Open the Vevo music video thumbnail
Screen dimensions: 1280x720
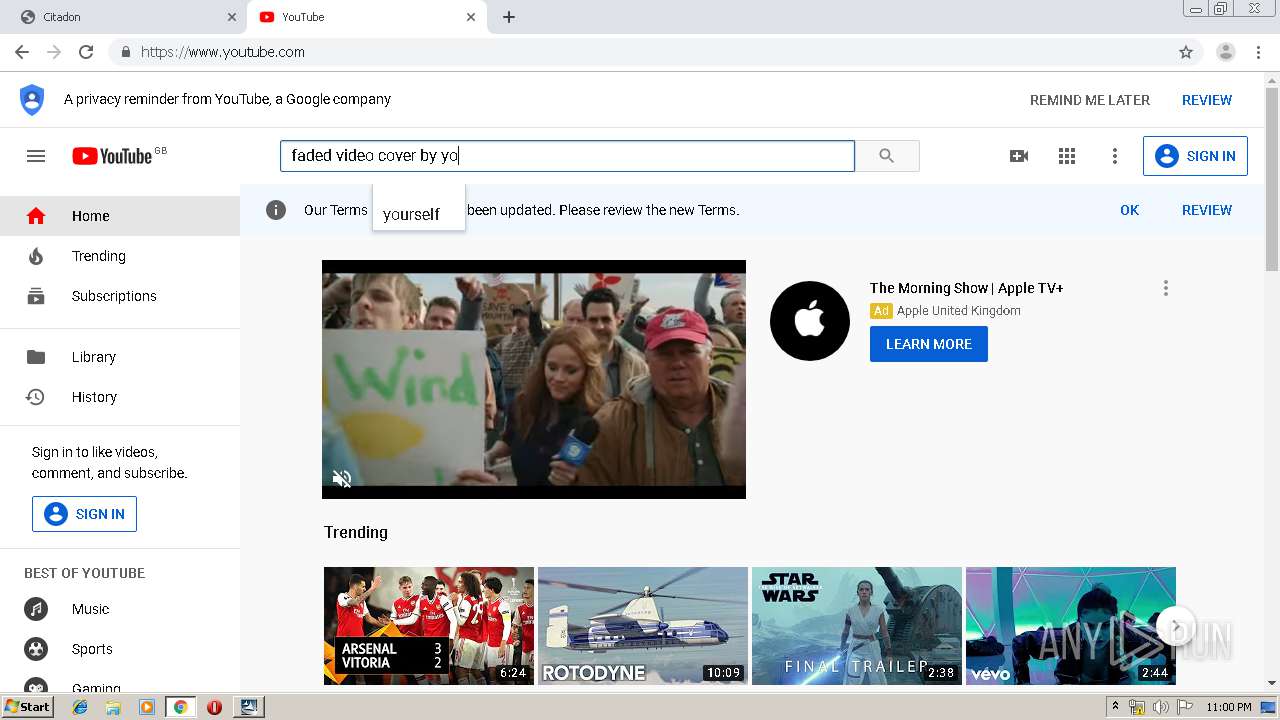(1071, 626)
